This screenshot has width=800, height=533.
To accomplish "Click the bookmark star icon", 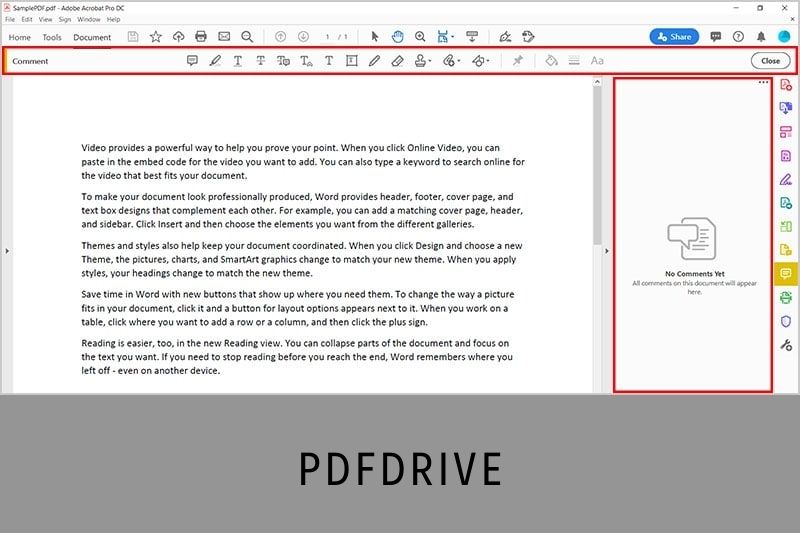I will [156, 37].
